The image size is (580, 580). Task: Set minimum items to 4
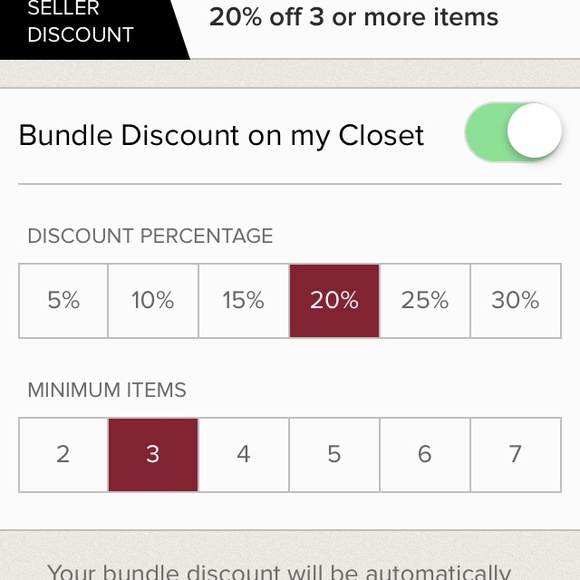244,455
